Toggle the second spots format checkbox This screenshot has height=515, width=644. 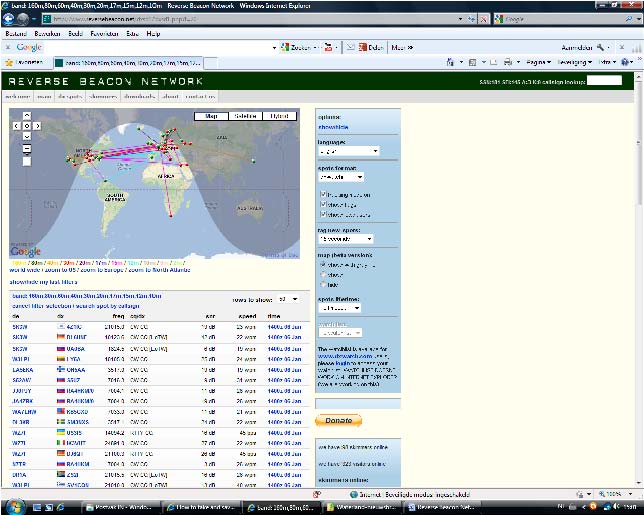322,205
